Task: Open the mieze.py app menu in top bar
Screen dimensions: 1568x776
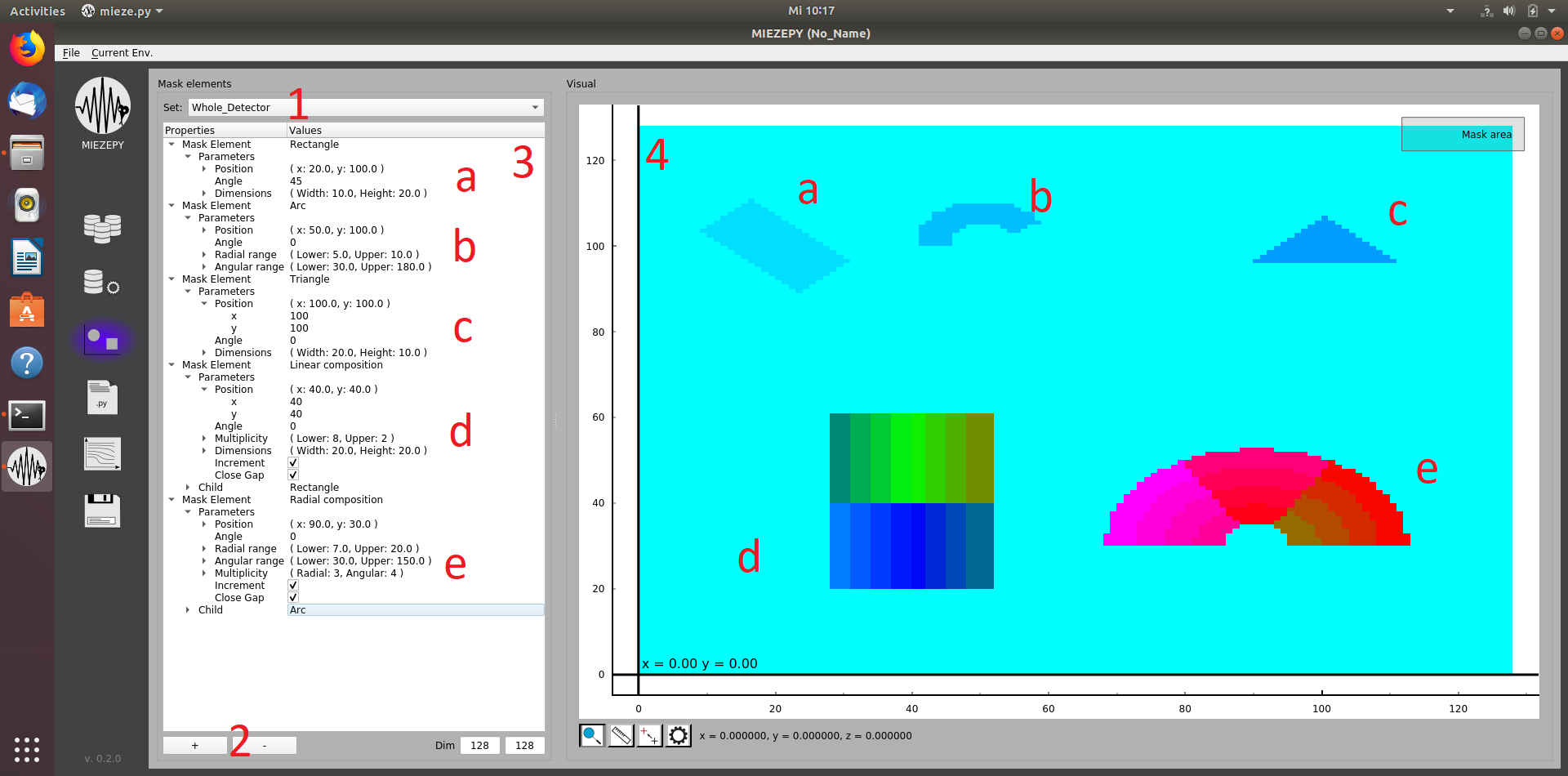Action: (122, 11)
